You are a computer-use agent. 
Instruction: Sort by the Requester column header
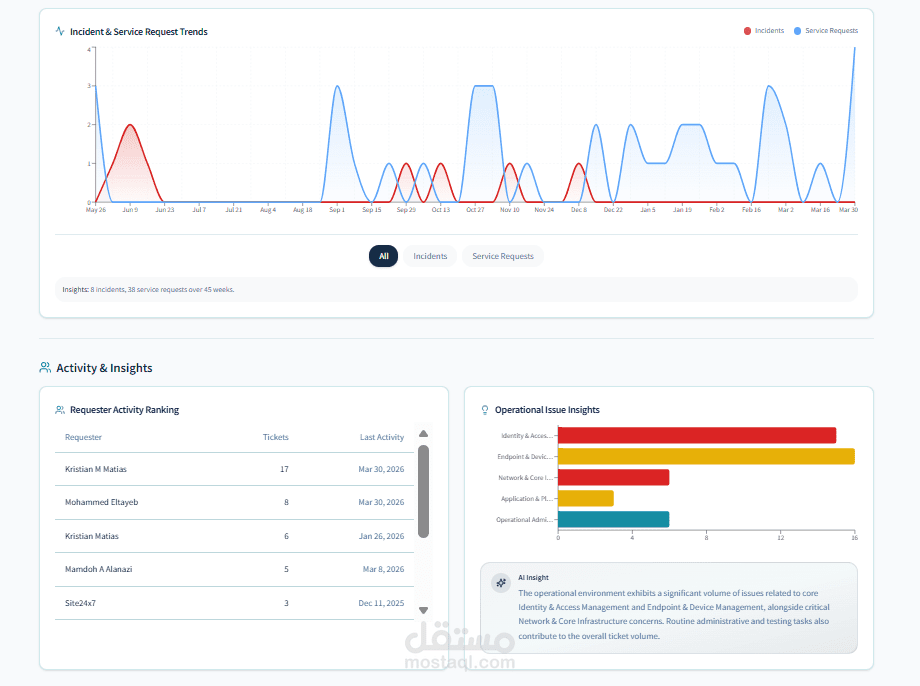83,437
